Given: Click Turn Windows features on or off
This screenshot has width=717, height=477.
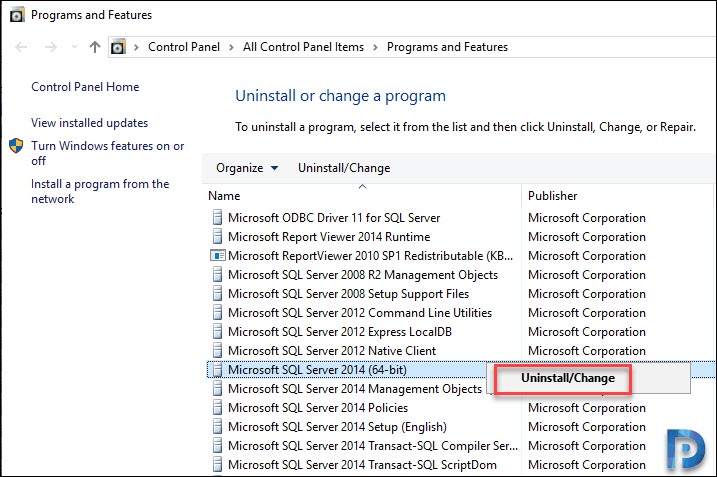Looking at the screenshot, I should click(107, 153).
